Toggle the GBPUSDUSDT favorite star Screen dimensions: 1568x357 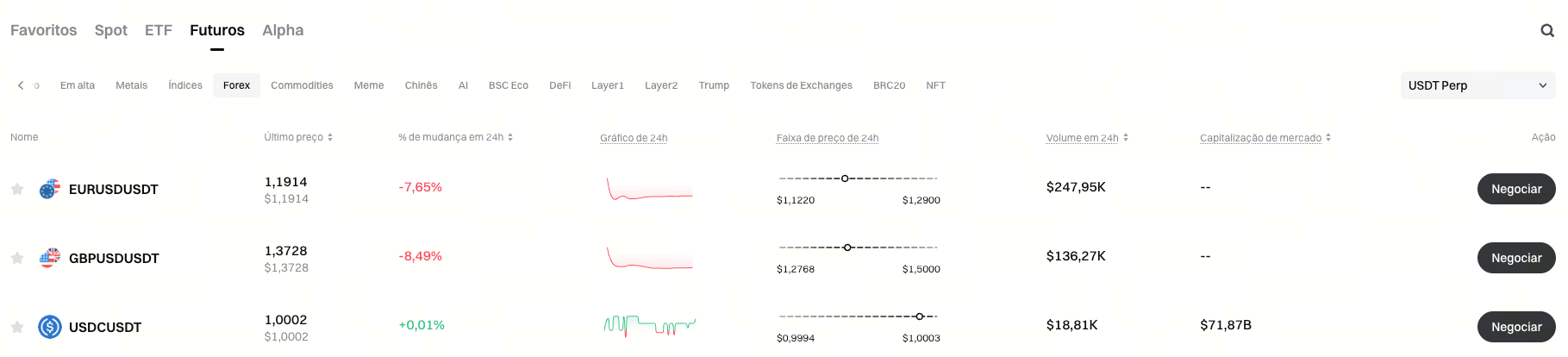tap(17, 258)
